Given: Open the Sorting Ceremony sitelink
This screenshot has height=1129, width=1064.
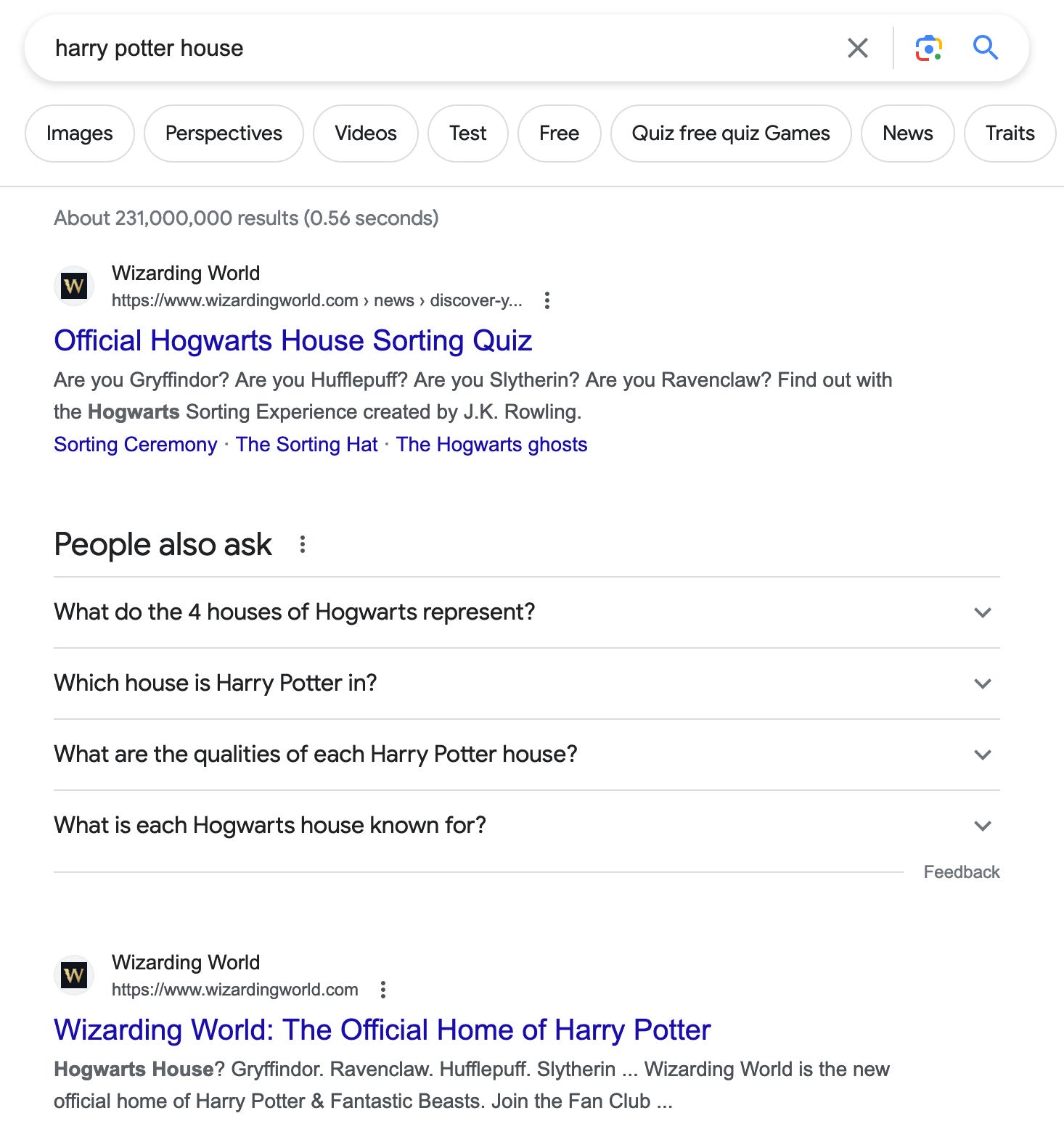Looking at the screenshot, I should (x=136, y=444).
